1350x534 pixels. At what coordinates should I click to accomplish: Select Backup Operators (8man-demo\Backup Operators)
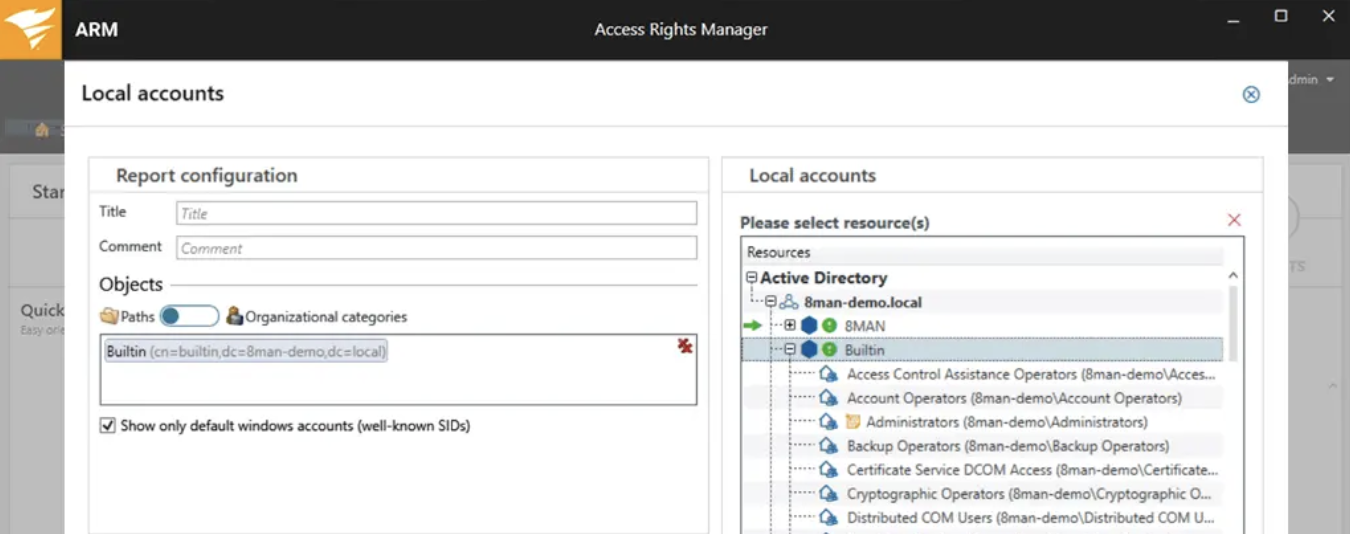pos(1008,446)
